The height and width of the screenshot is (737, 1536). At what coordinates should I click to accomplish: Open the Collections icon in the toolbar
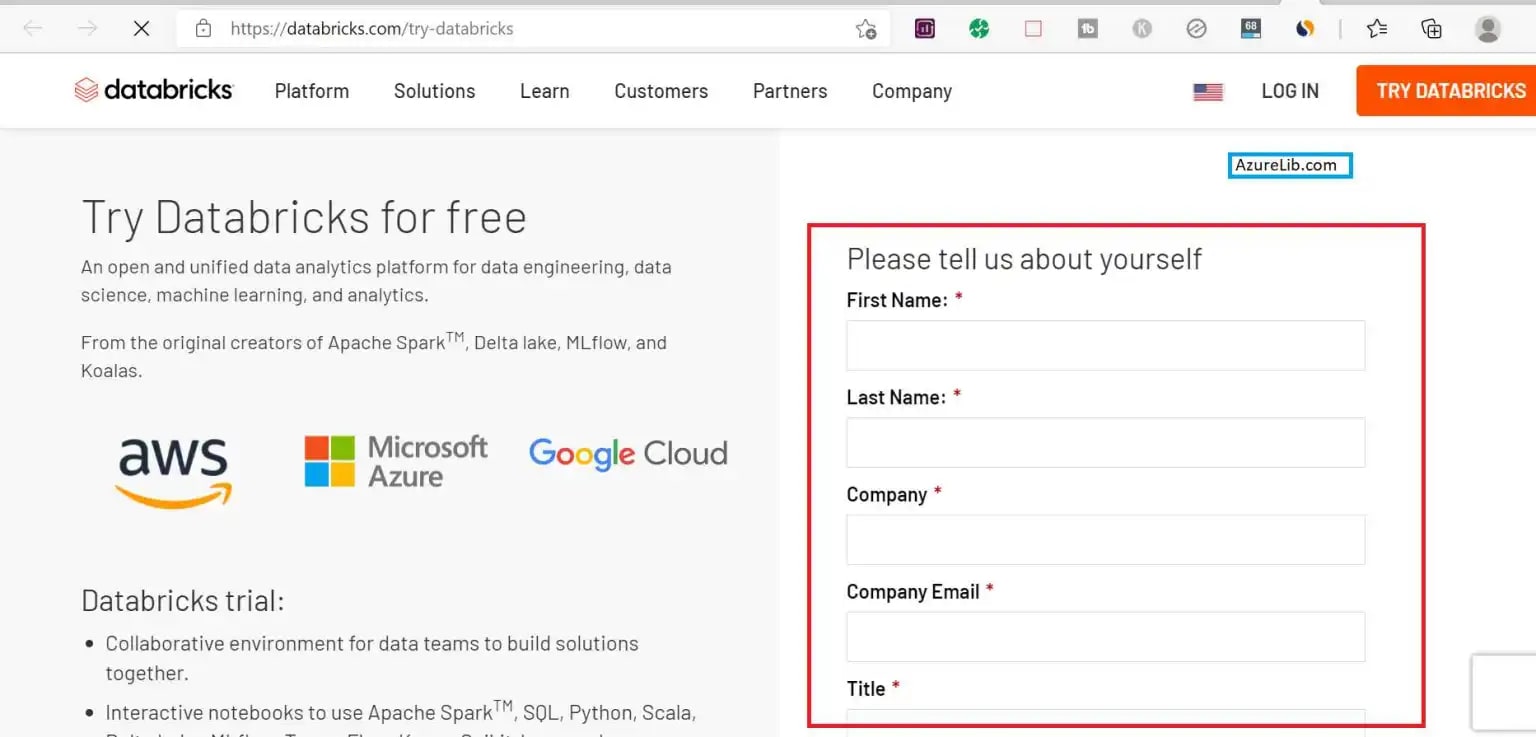click(x=1432, y=29)
